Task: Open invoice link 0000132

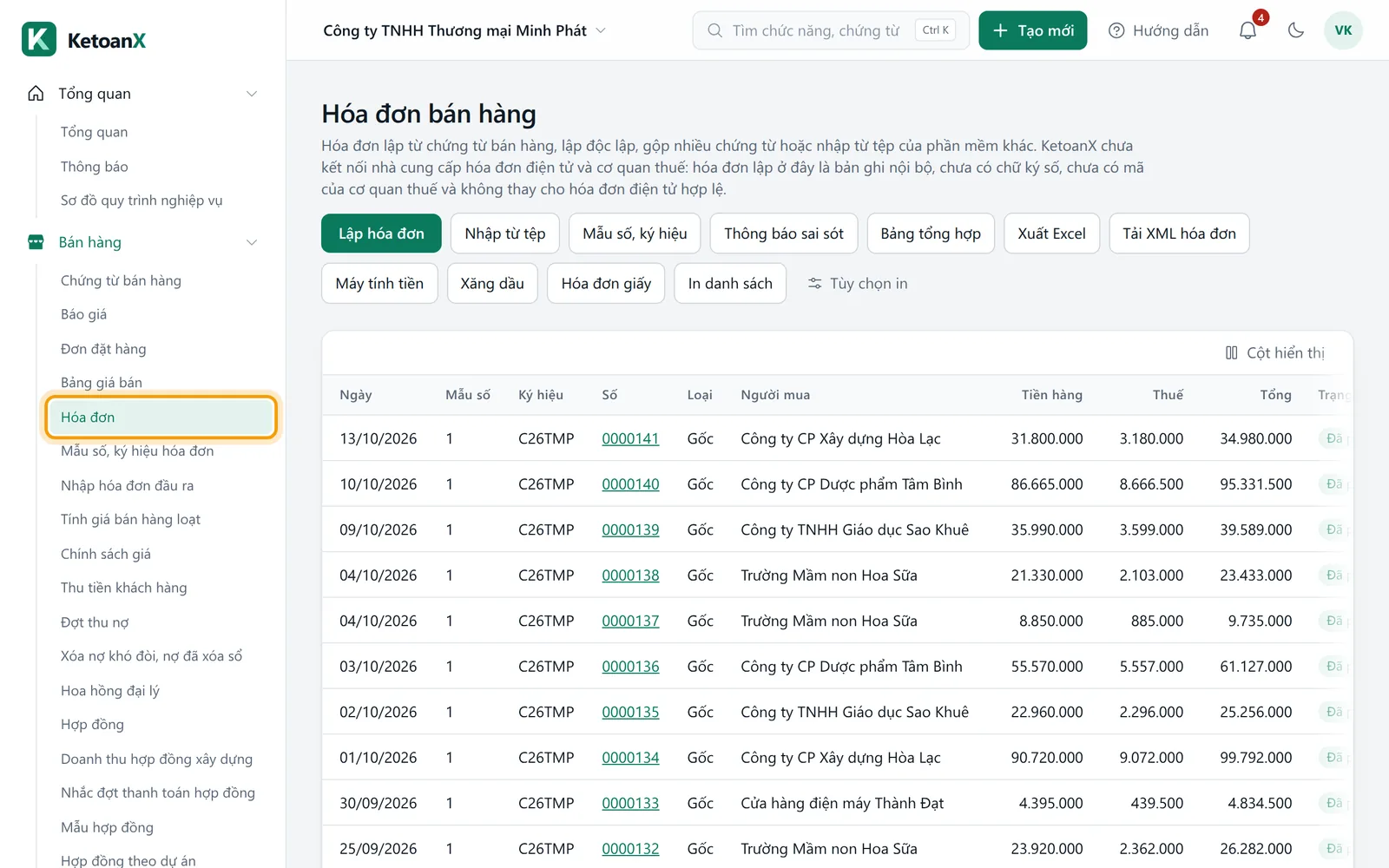Action: [630, 849]
